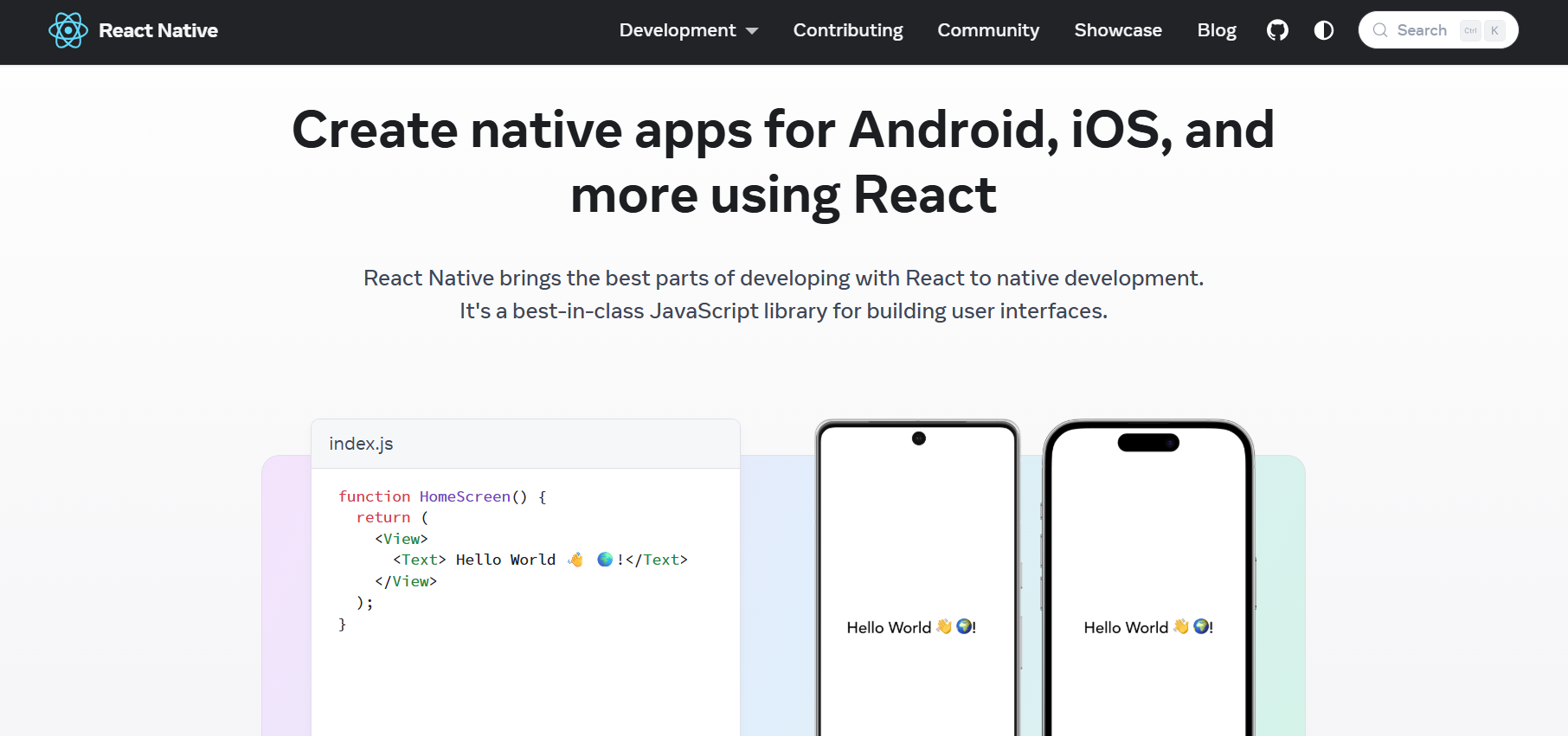Click the waving hand emoji in code
The width and height of the screenshot is (1568, 736).
point(575,560)
